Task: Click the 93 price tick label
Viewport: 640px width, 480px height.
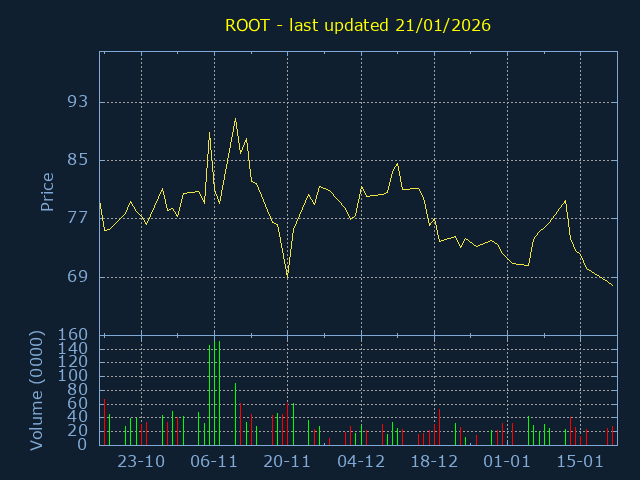Action: pos(78,102)
